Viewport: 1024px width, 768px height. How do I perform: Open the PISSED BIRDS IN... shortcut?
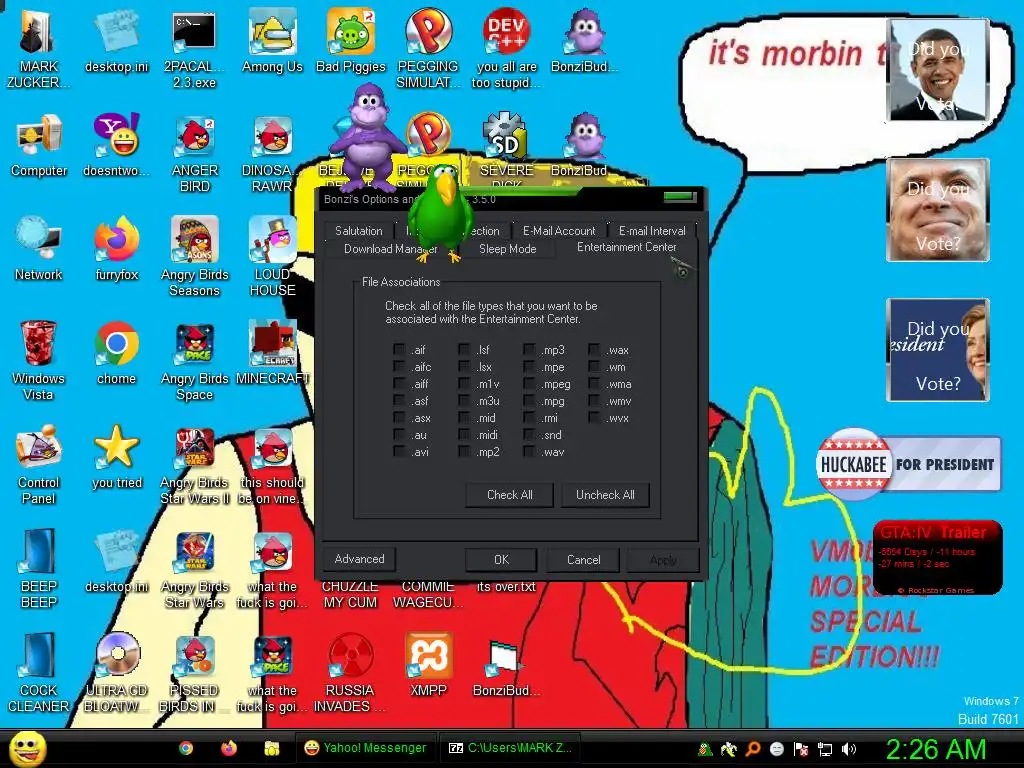[194, 673]
